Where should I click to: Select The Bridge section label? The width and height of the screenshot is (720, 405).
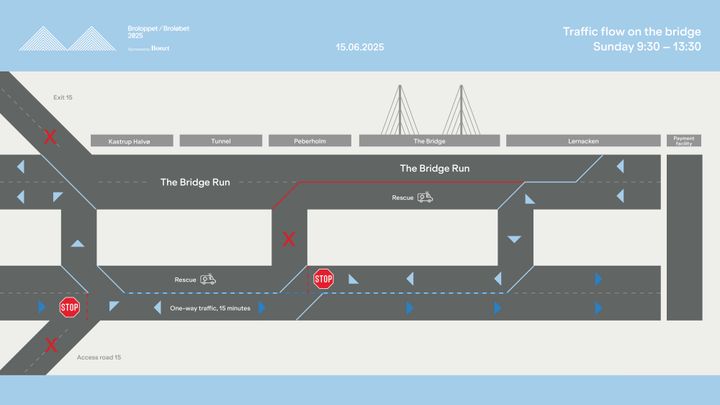428,141
